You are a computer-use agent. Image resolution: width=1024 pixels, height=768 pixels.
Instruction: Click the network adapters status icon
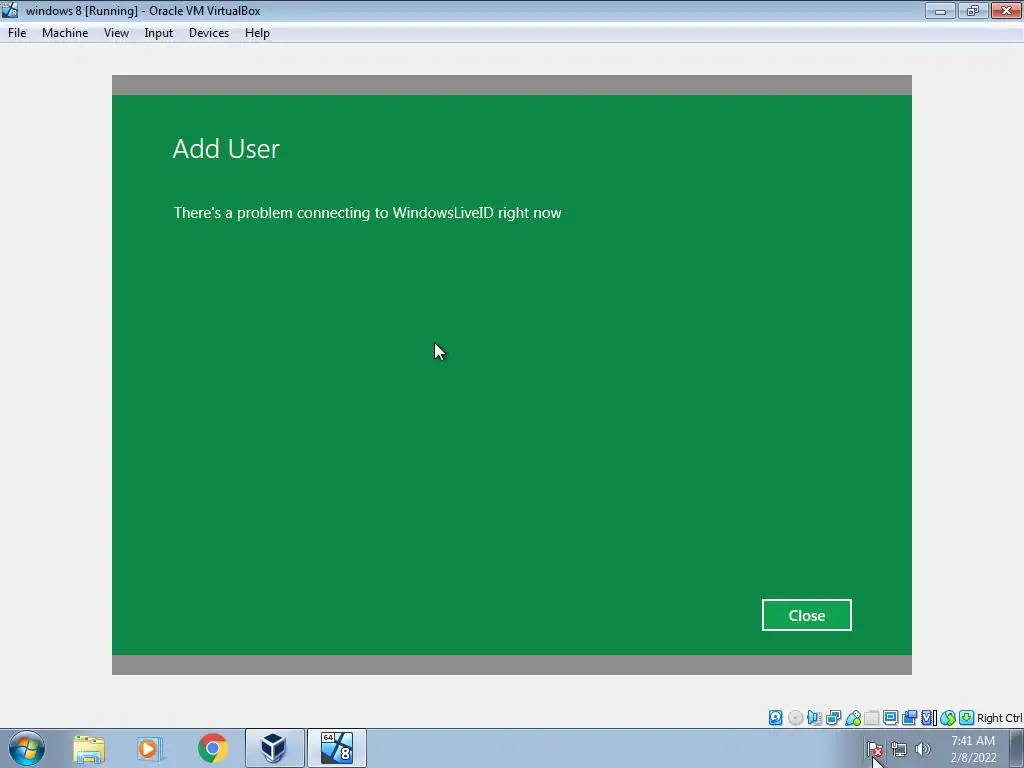833,718
